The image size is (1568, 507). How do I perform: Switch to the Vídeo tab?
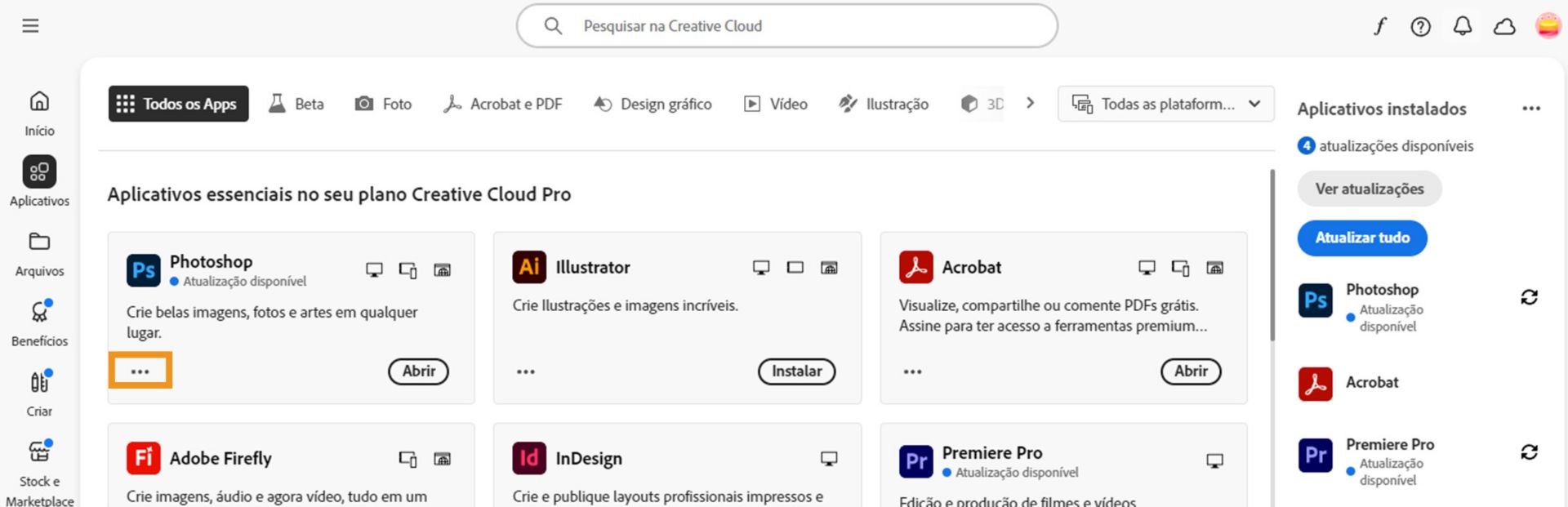[x=775, y=104]
